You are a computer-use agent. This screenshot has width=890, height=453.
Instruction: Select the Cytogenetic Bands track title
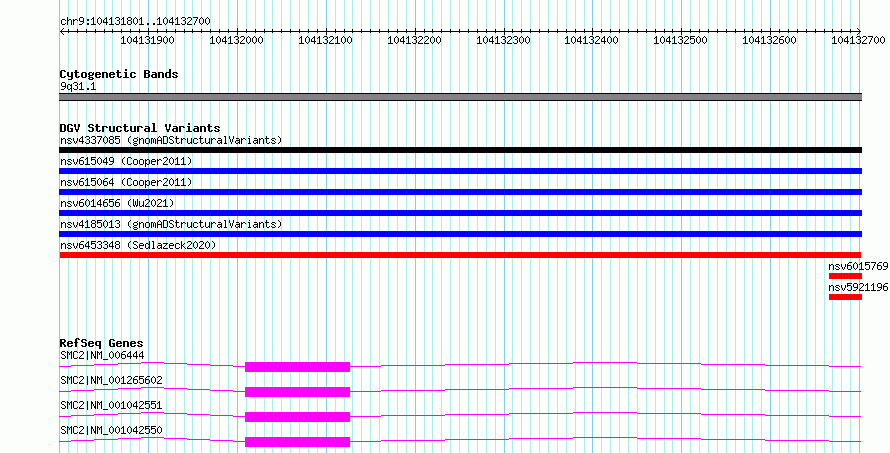coord(119,74)
